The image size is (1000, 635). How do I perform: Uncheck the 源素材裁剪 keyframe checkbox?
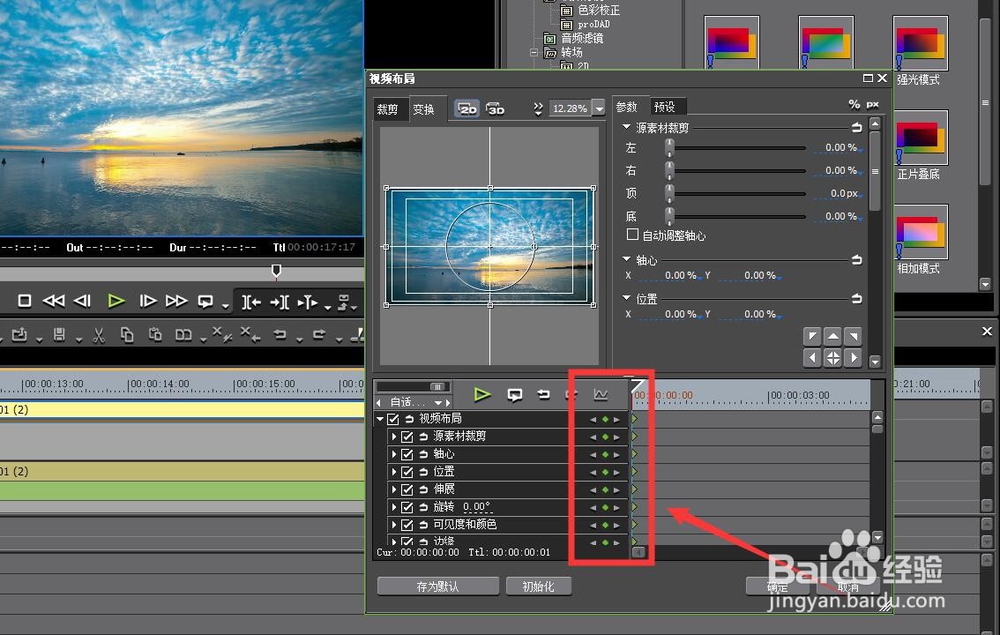click(407, 437)
